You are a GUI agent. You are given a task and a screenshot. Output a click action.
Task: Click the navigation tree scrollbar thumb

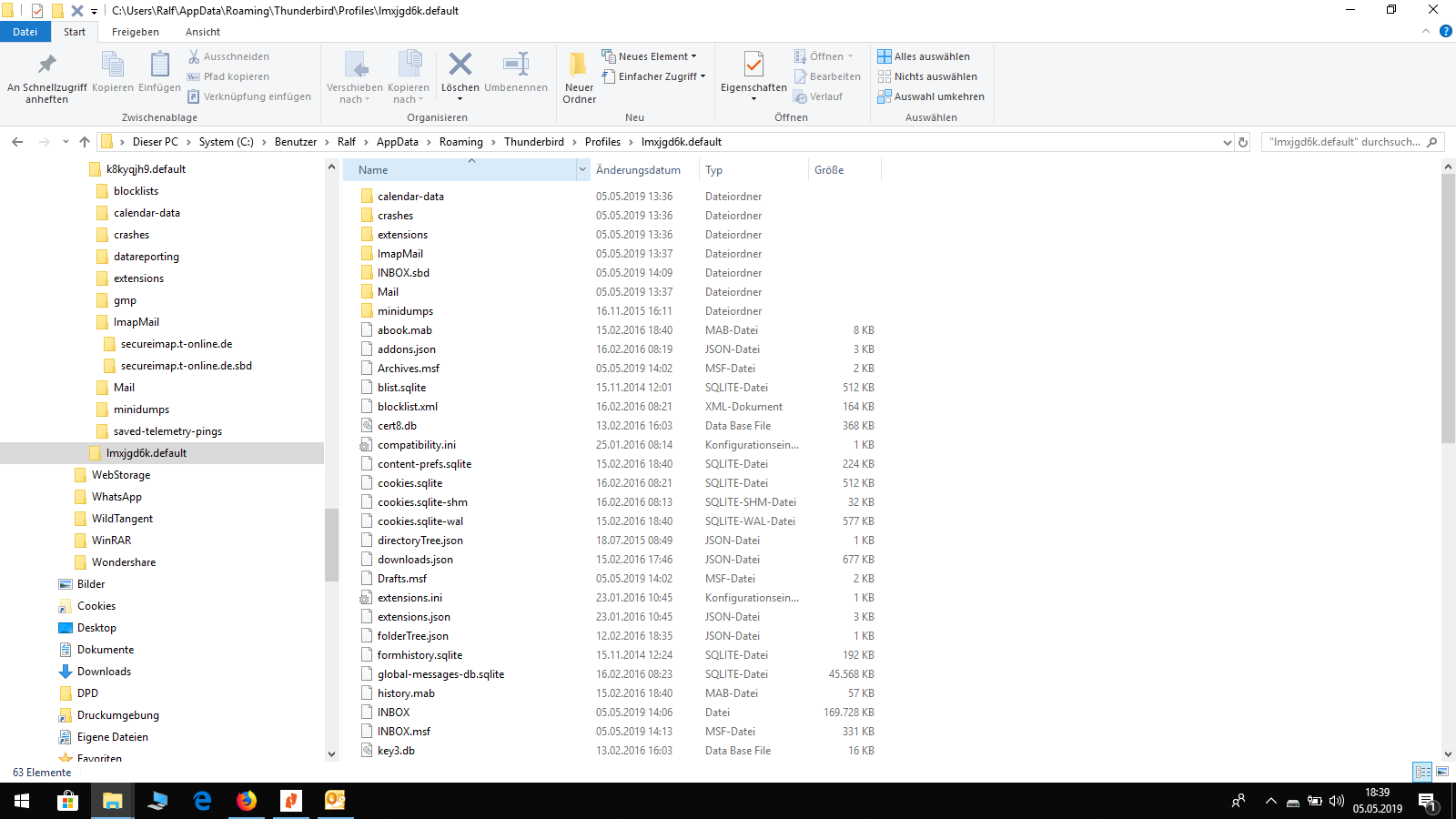coord(331,544)
